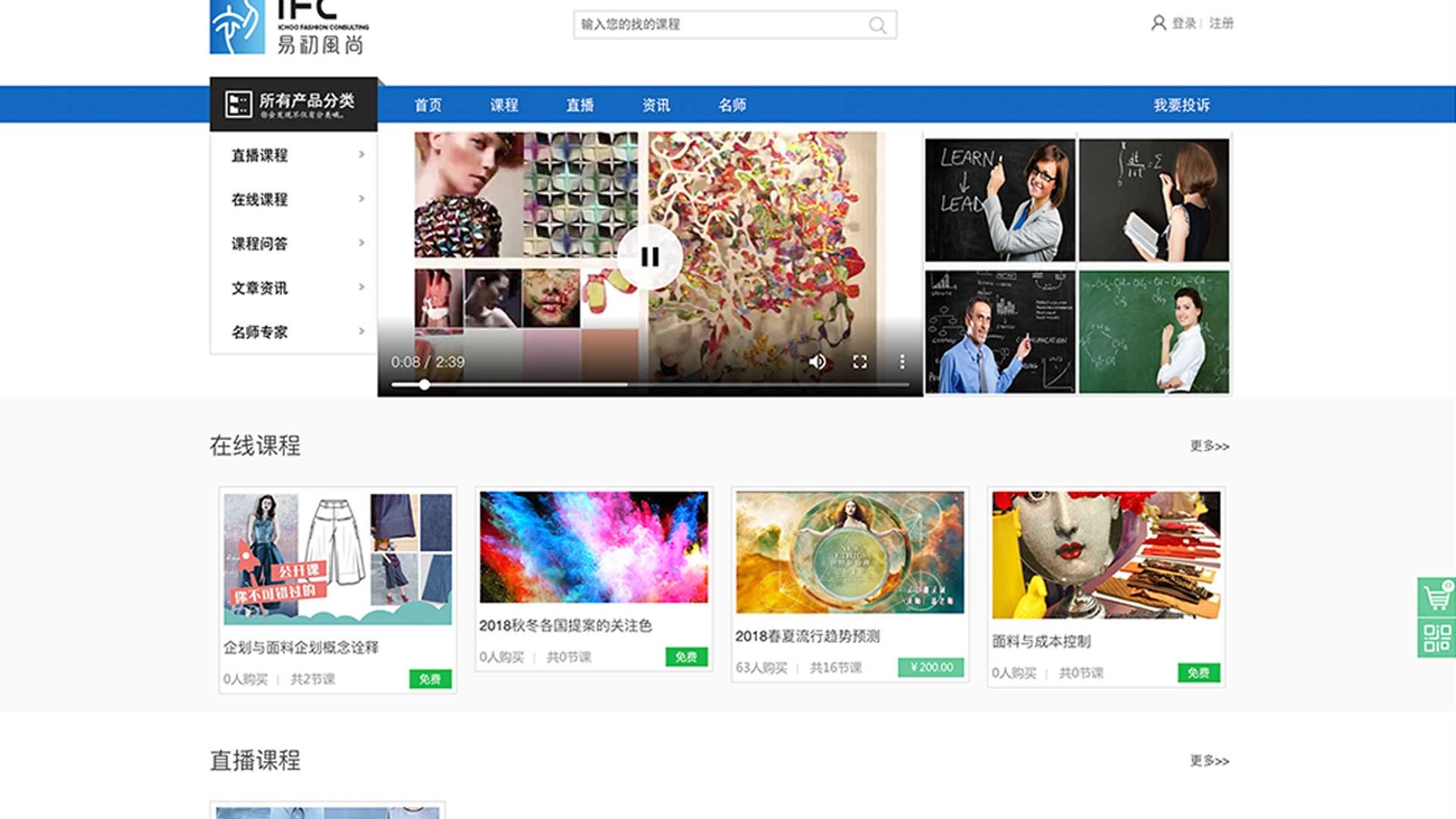Click the video progress bar slider
Image resolution: width=1456 pixels, height=819 pixels.
tap(425, 385)
